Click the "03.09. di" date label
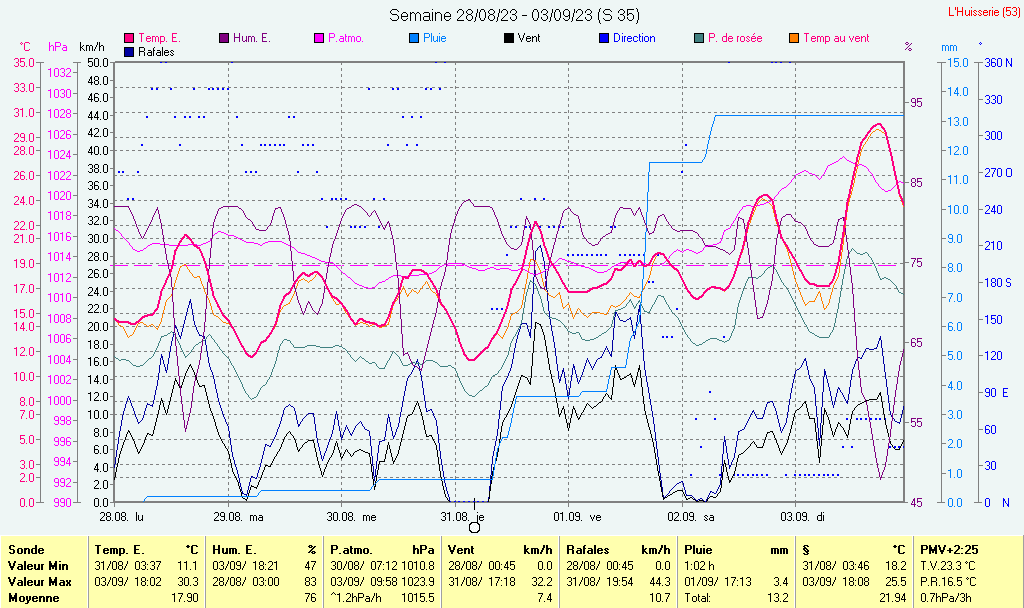 pos(803,517)
